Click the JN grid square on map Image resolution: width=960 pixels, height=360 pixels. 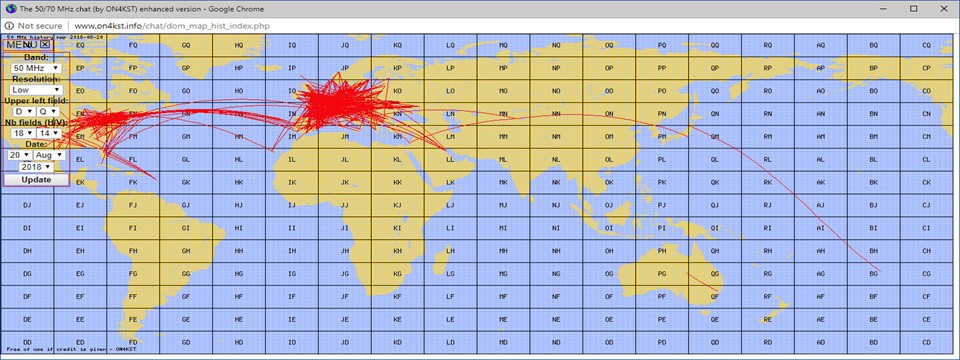[x=345, y=114]
